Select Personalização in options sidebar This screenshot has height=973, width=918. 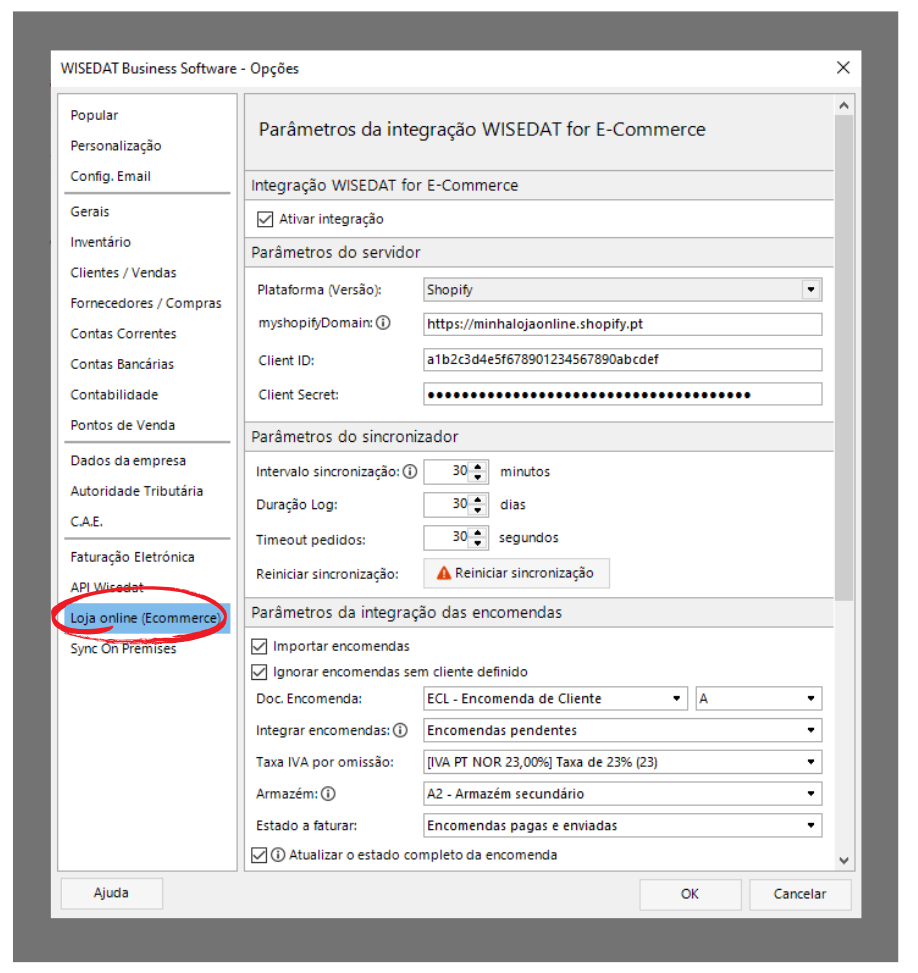116,146
